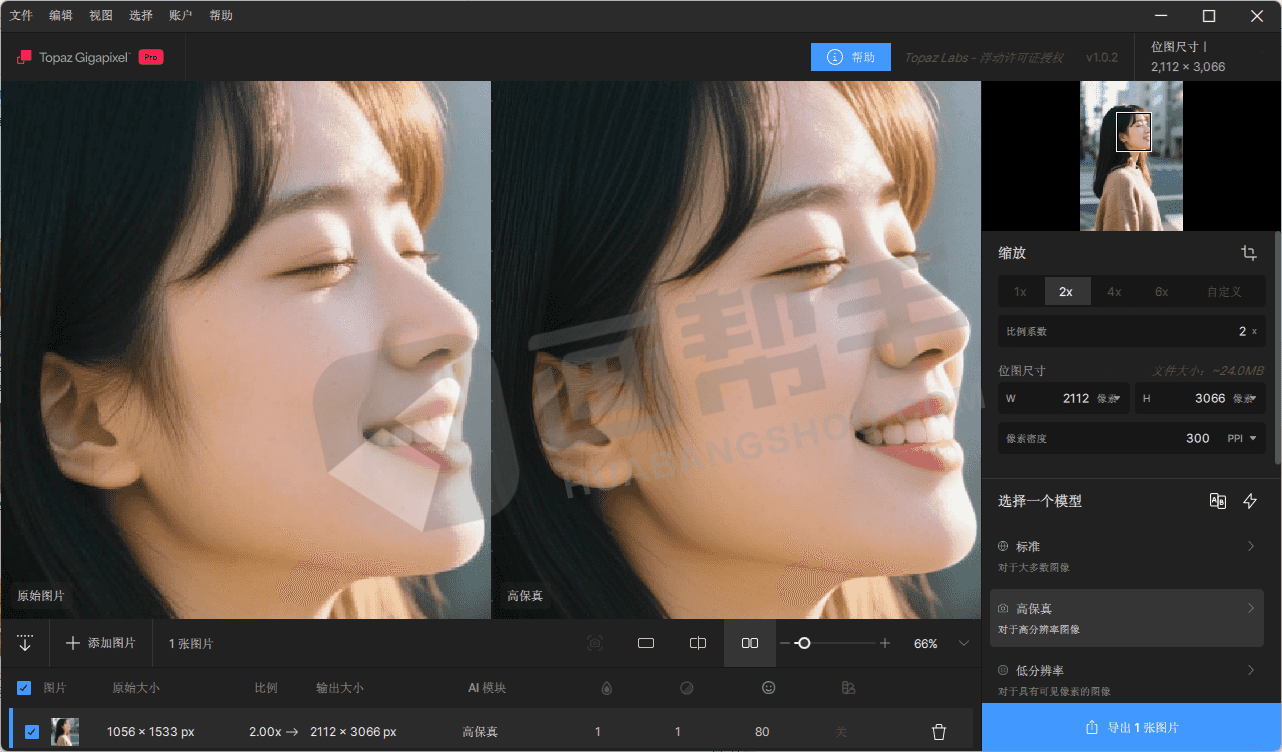This screenshot has width=1282, height=752.
Task: Collapse the bottom image list panel
Action: (x=25, y=643)
